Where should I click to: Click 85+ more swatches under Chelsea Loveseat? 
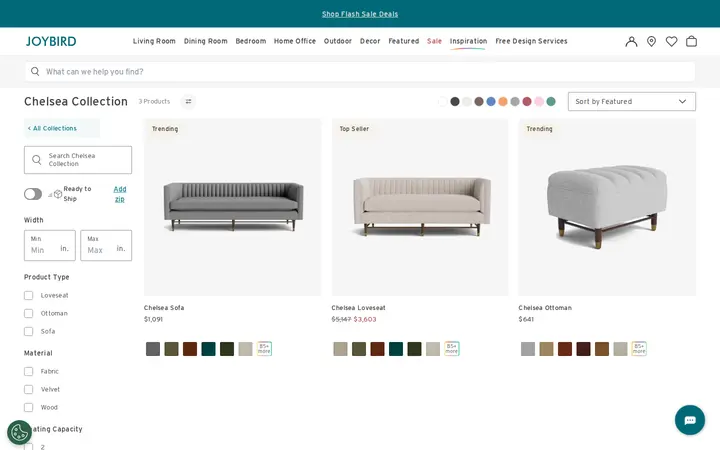pyautogui.click(x=451, y=349)
